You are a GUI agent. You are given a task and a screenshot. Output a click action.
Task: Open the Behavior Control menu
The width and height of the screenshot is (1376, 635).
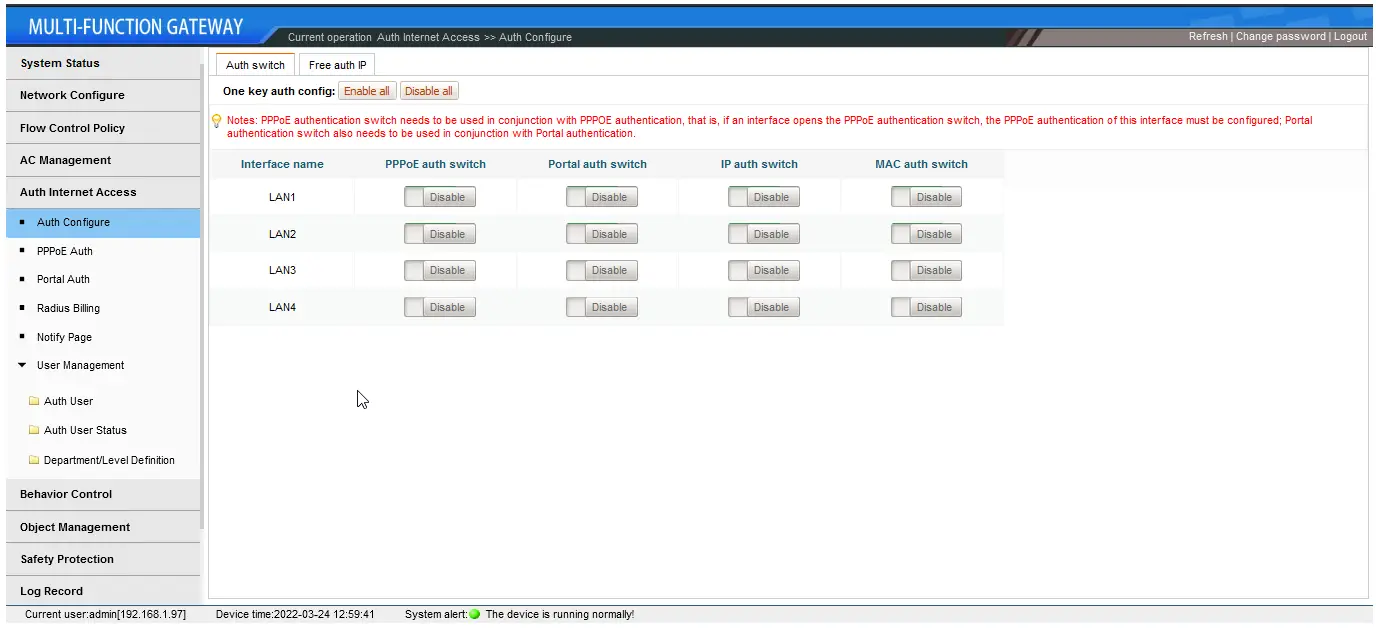(102, 494)
